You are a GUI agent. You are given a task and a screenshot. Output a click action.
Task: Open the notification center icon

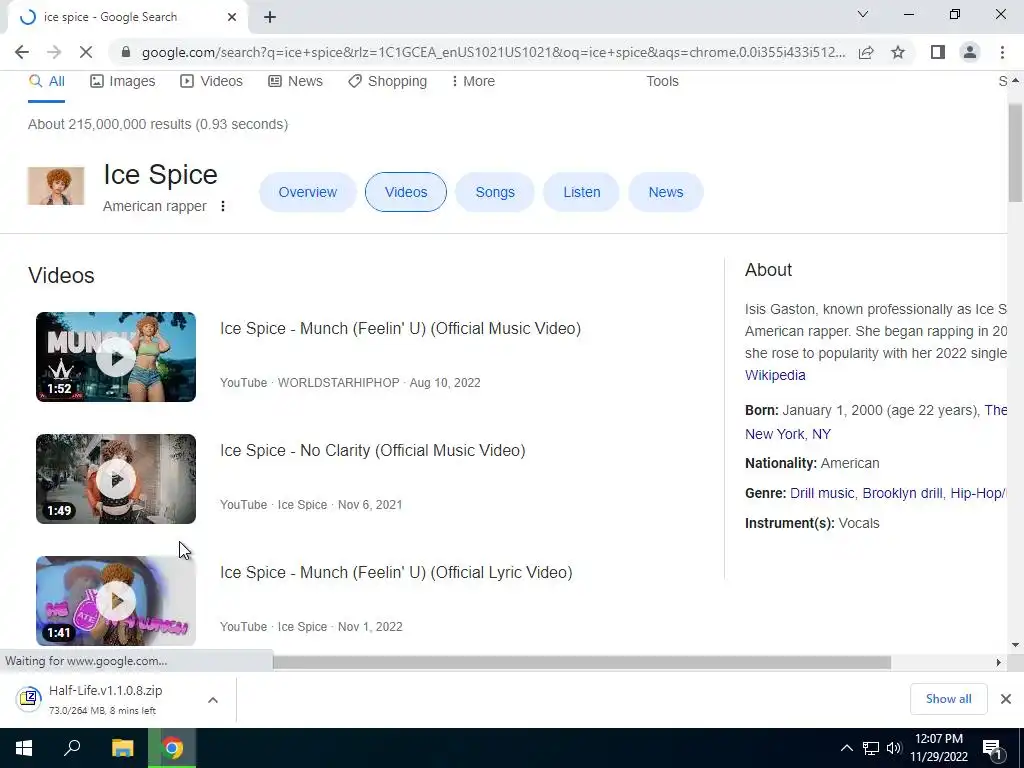[993, 749]
